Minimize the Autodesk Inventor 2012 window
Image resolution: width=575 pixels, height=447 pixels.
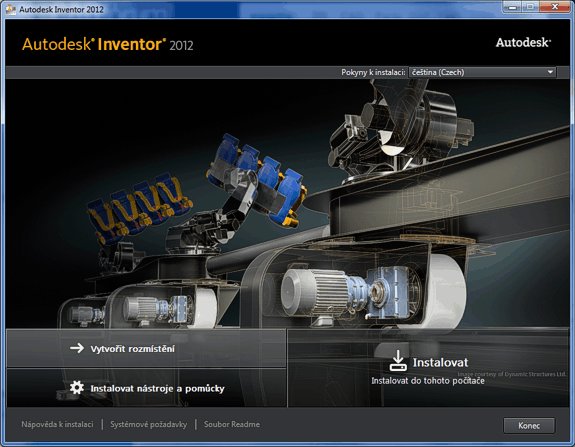512,7
